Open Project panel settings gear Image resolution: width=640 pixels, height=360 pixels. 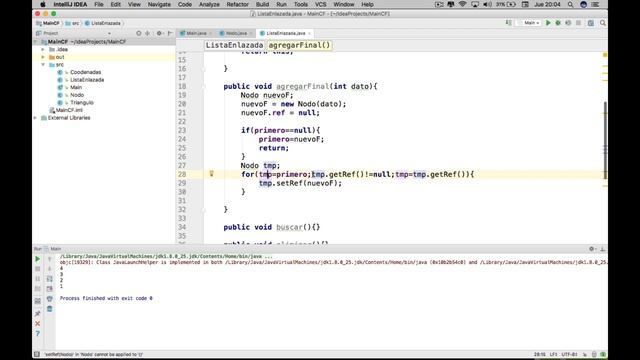click(159, 33)
